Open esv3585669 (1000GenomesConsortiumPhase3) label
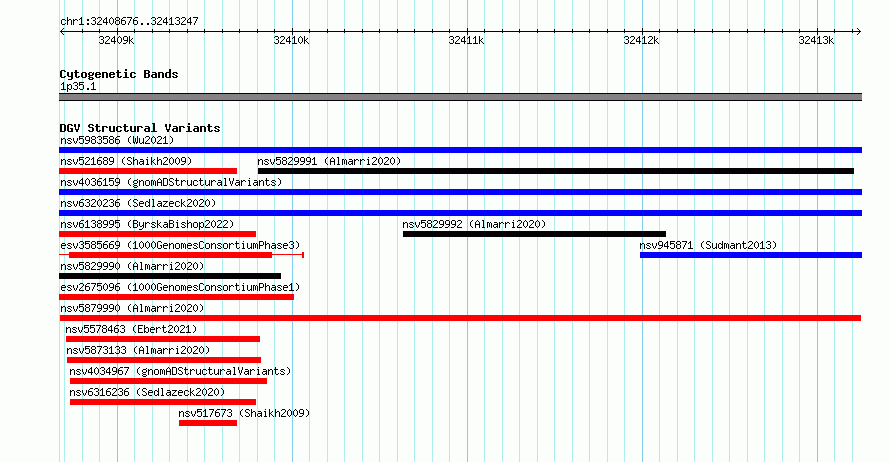Screen dimensions: 890x462 tap(180, 245)
